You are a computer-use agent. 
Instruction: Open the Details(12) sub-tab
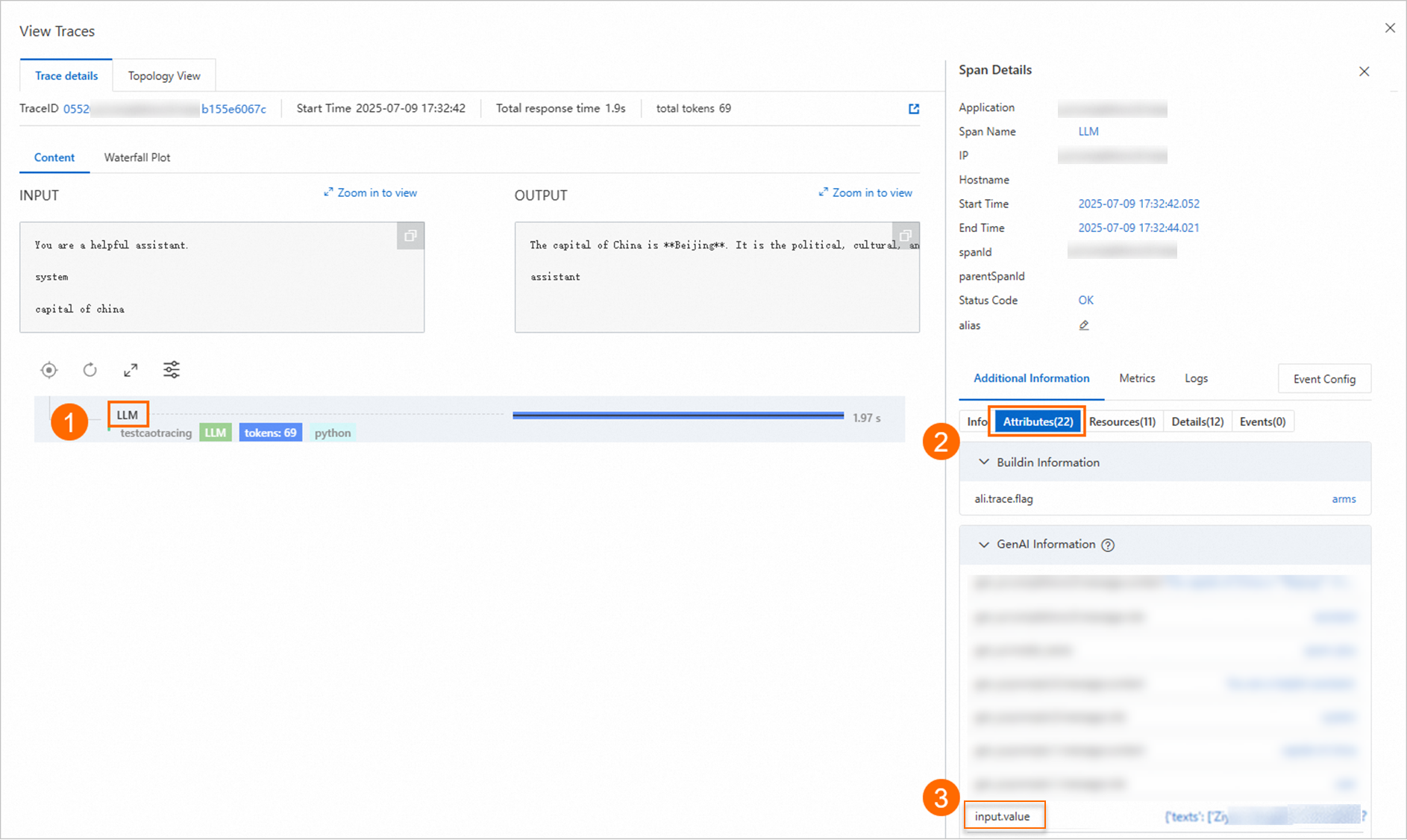(1197, 421)
